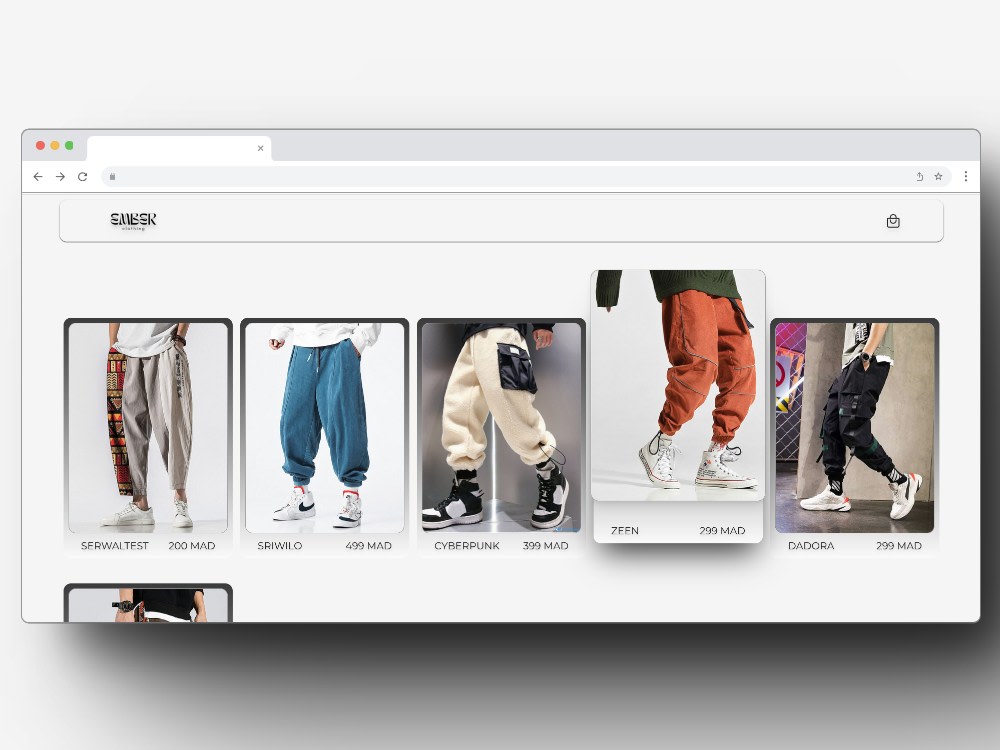Close the current browser tab
1000x750 pixels.
pos(260,147)
